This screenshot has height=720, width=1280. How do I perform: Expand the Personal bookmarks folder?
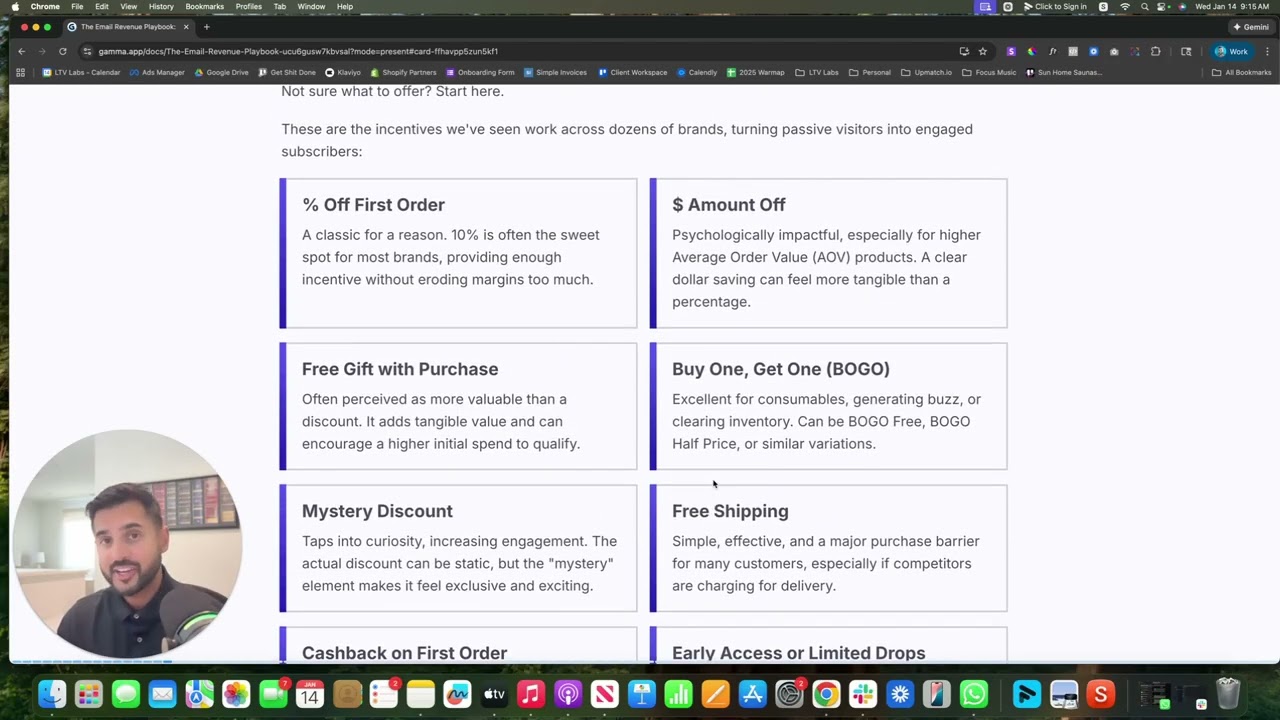point(869,72)
